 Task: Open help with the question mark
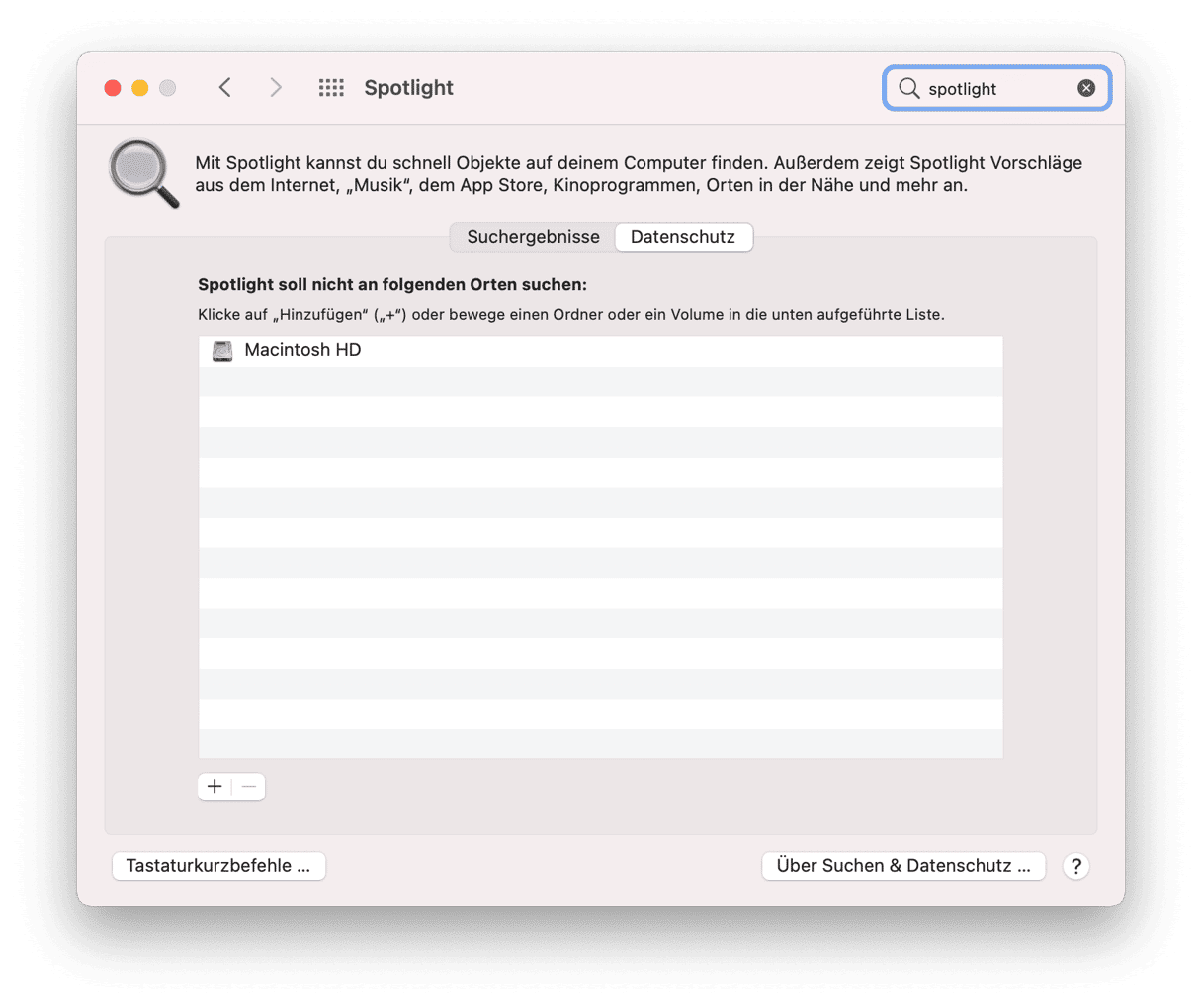coord(1076,867)
